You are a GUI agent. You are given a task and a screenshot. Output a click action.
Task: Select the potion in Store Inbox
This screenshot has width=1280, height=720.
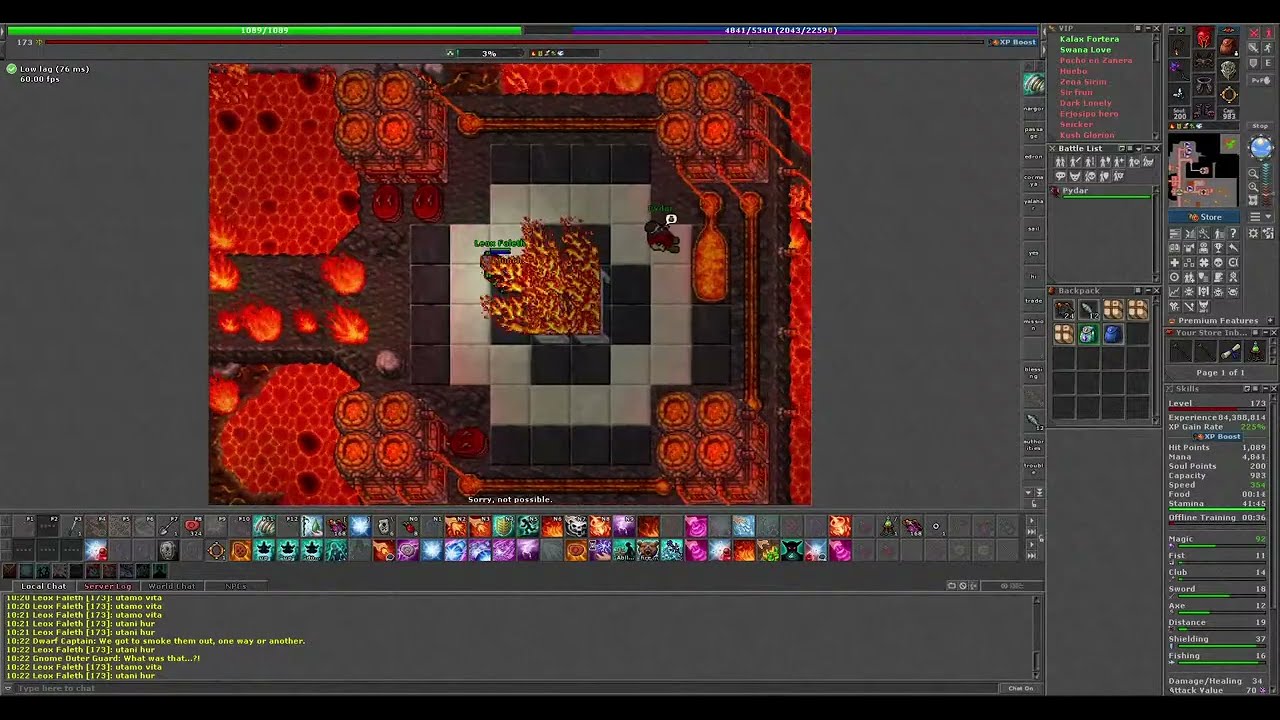tap(1256, 350)
